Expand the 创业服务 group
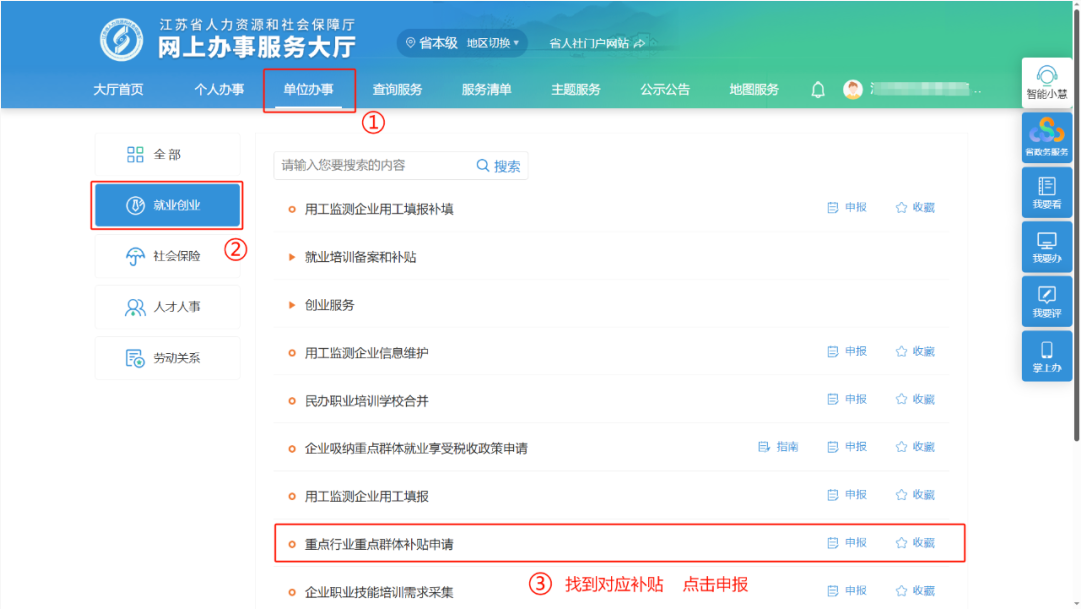The width and height of the screenshot is (1081, 609). click(329, 305)
